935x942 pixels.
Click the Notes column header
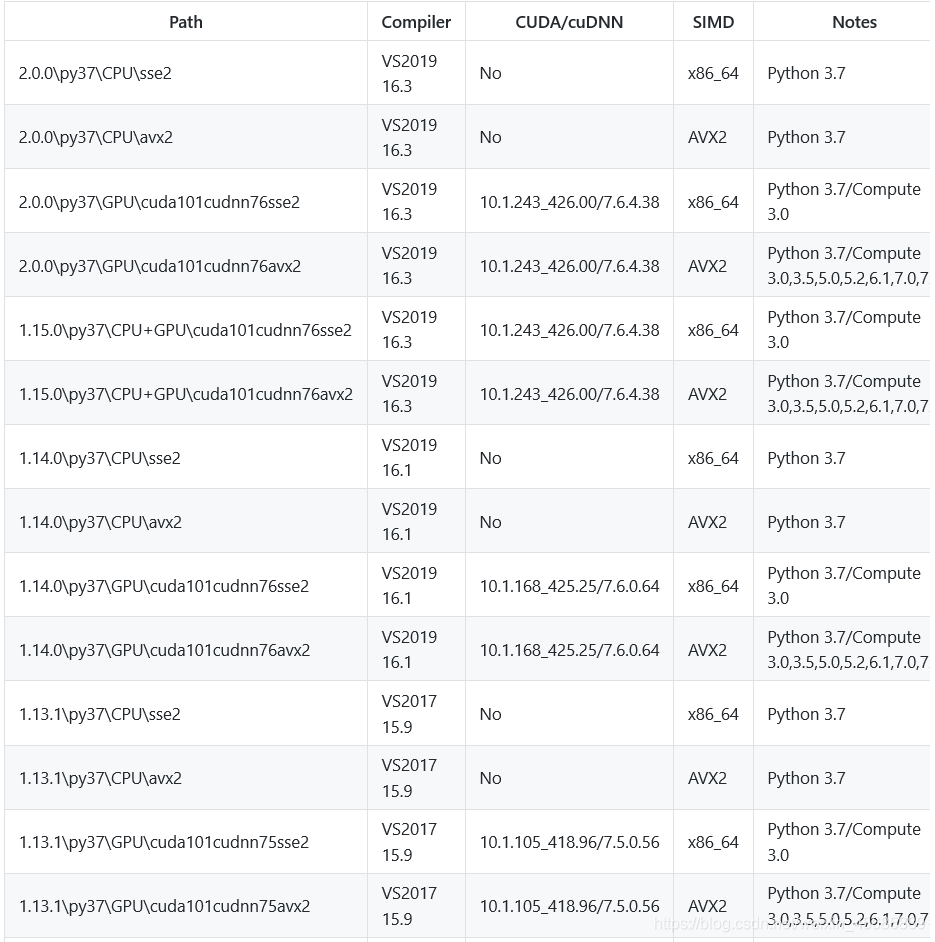click(854, 22)
